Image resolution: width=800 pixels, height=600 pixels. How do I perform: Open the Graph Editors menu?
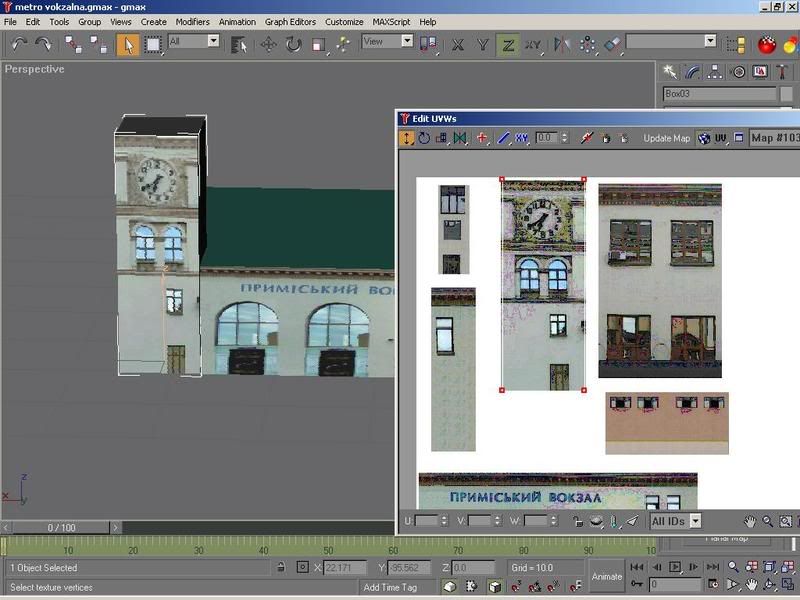click(290, 21)
